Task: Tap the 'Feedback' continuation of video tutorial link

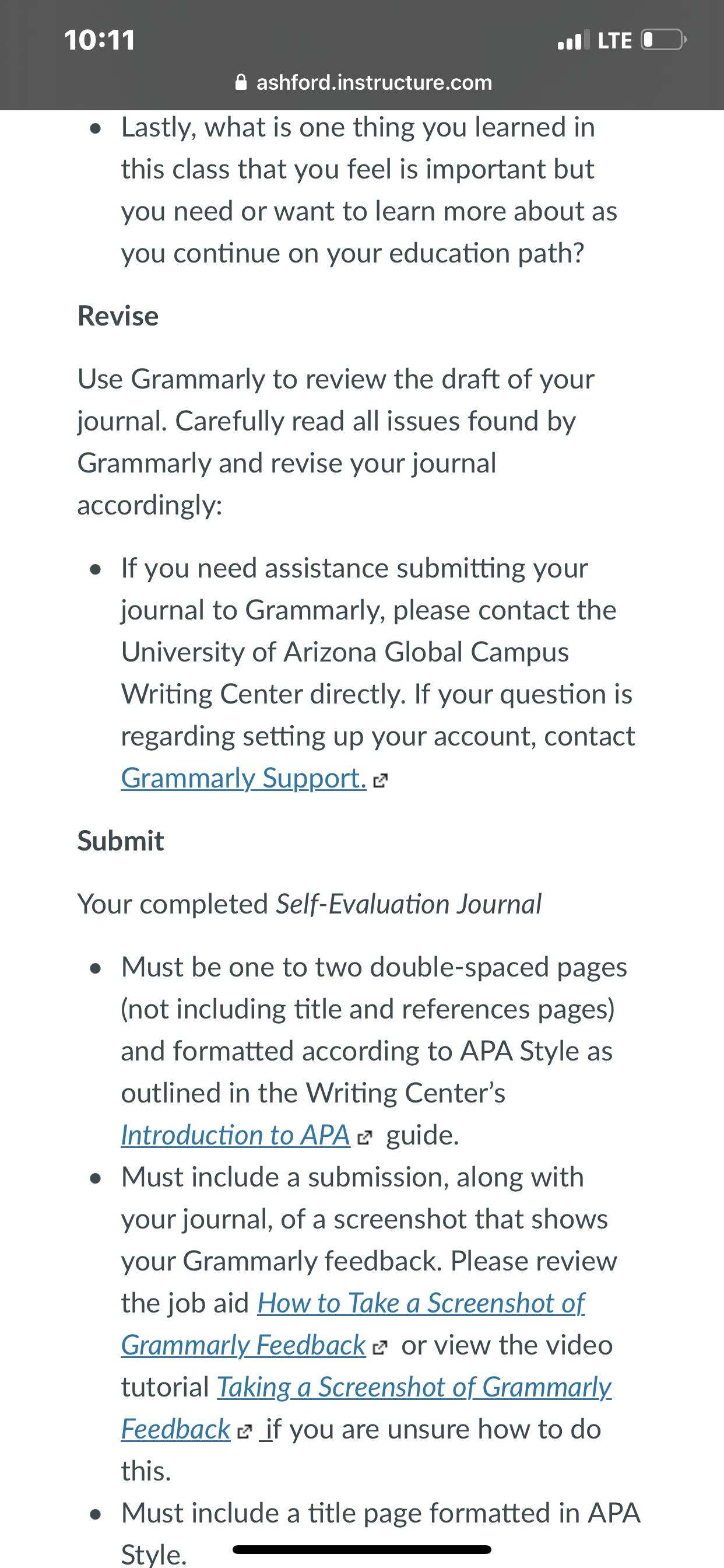Action: click(x=176, y=1429)
